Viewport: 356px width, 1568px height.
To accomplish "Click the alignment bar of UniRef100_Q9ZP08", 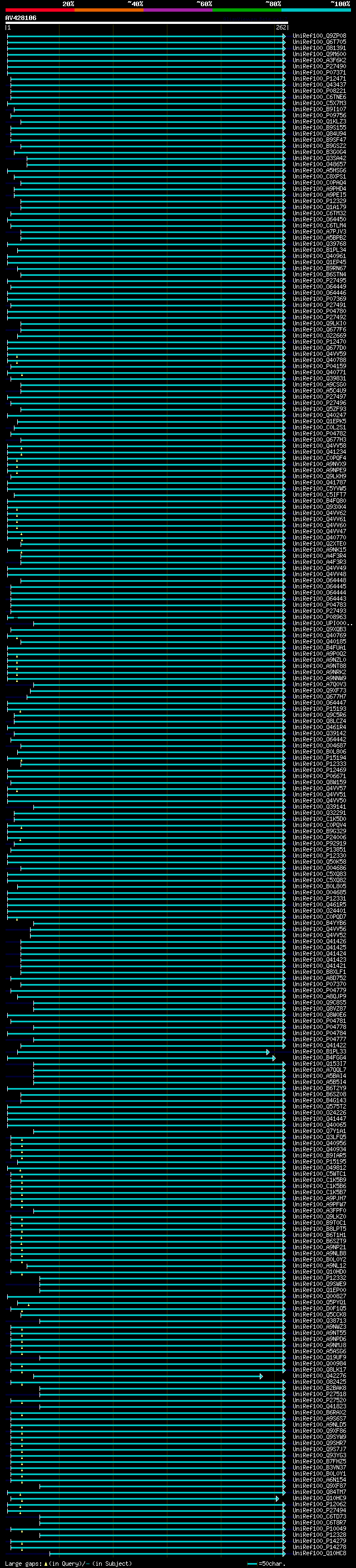I will 147,36.
